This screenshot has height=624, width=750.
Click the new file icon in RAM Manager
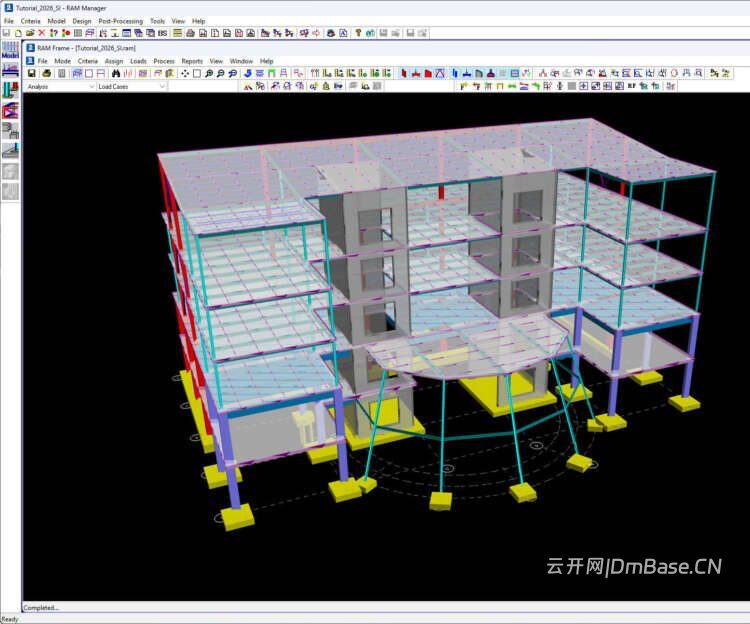[18, 33]
